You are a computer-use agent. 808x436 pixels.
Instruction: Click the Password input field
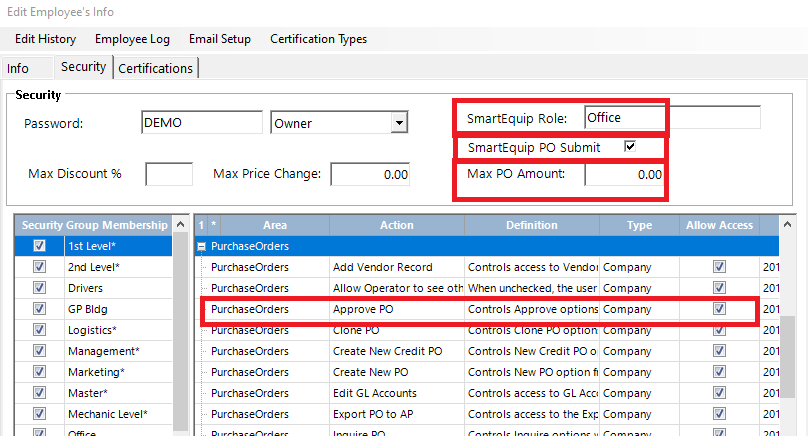(202, 123)
